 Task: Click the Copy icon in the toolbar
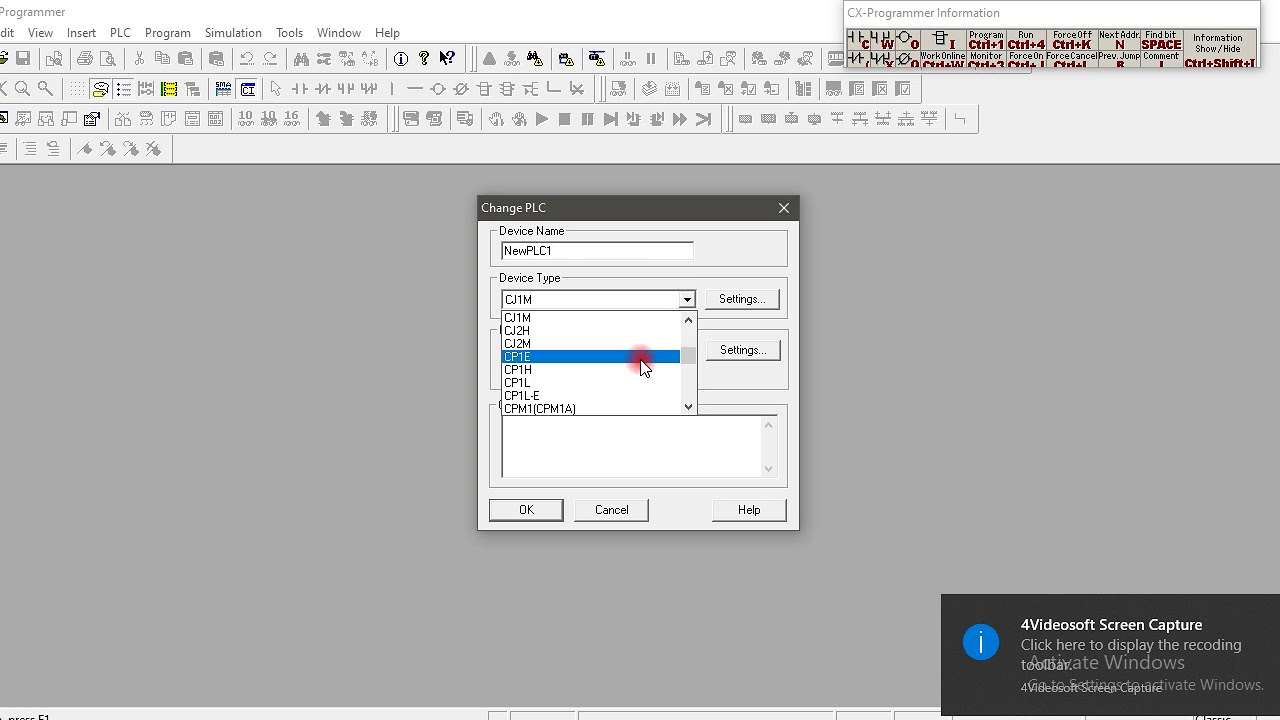coord(162,59)
